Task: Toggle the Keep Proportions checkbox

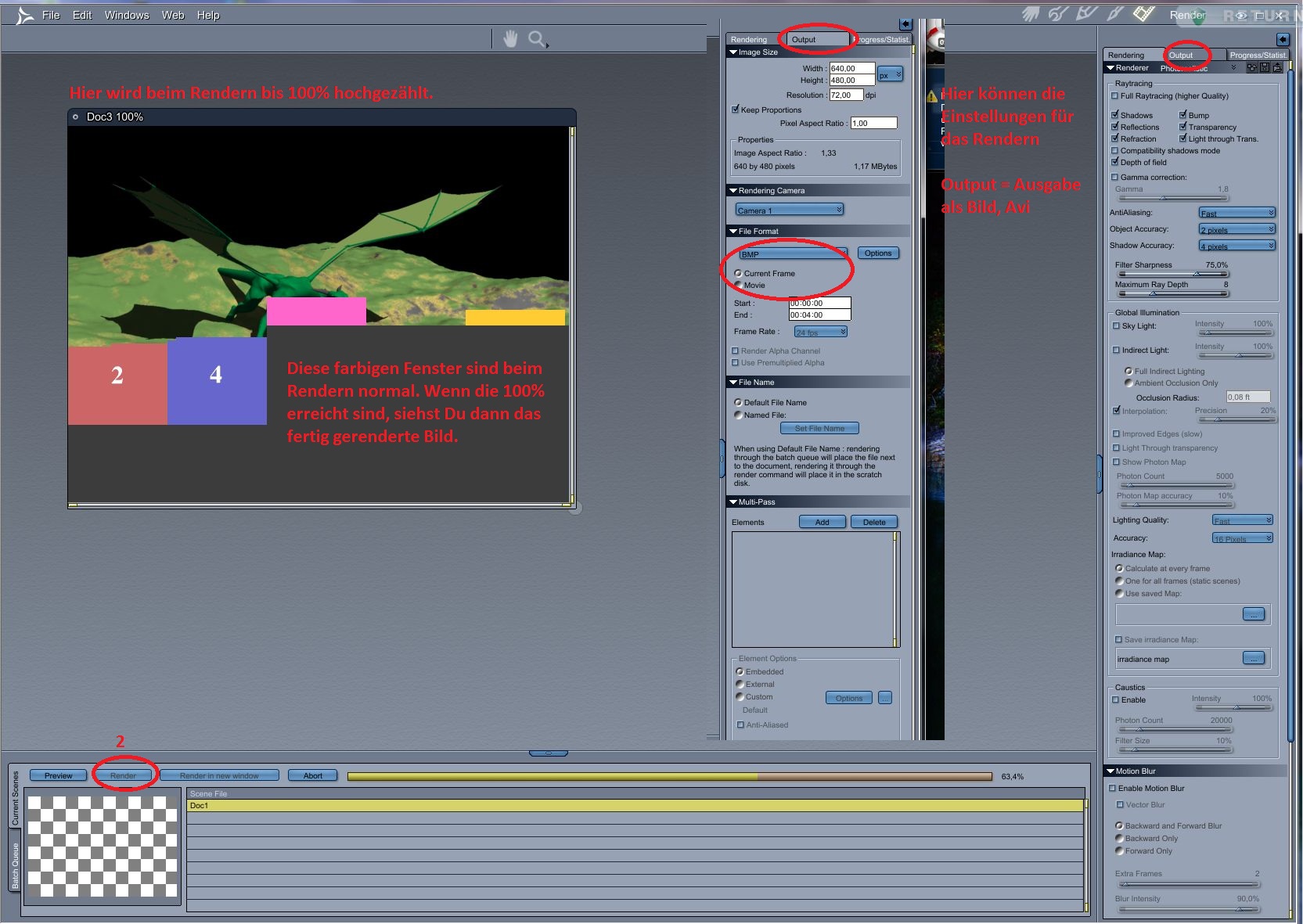Action: (736, 110)
